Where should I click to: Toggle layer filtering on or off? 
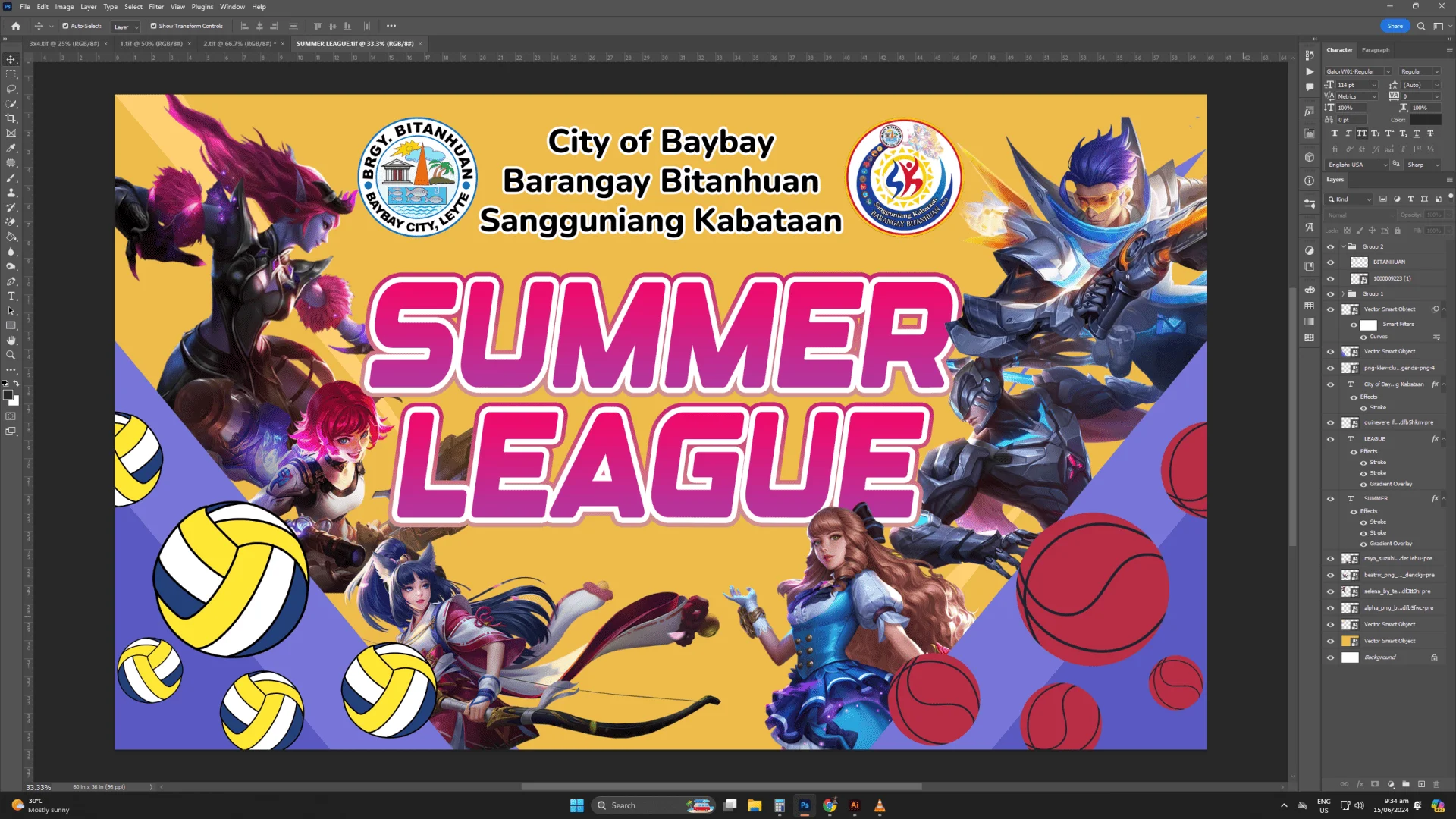[x=1450, y=198]
